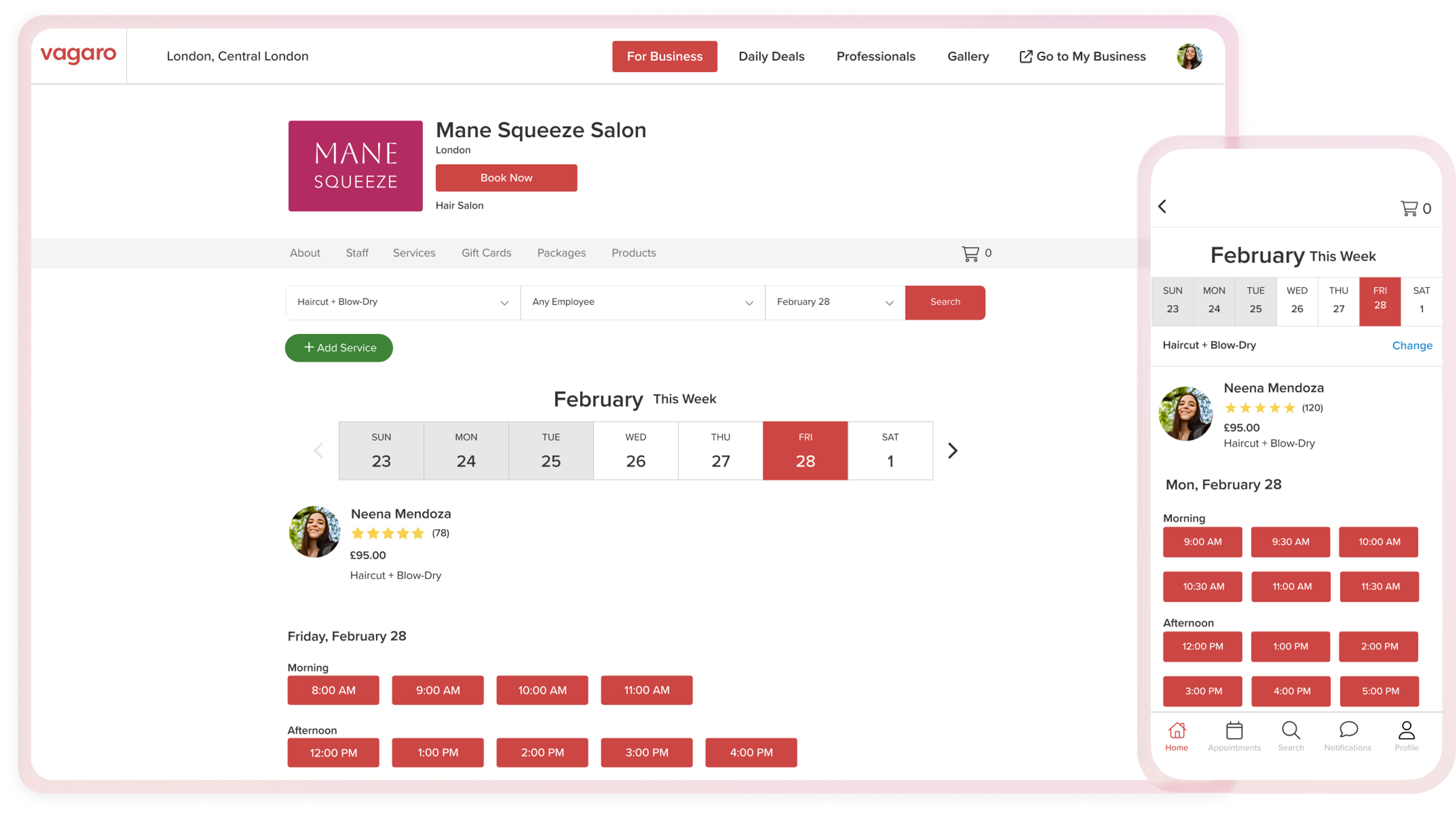Tap the Notifications chat icon in mobile nav
Viewport: 1456px width, 814px height.
[x=1349, y=729]
